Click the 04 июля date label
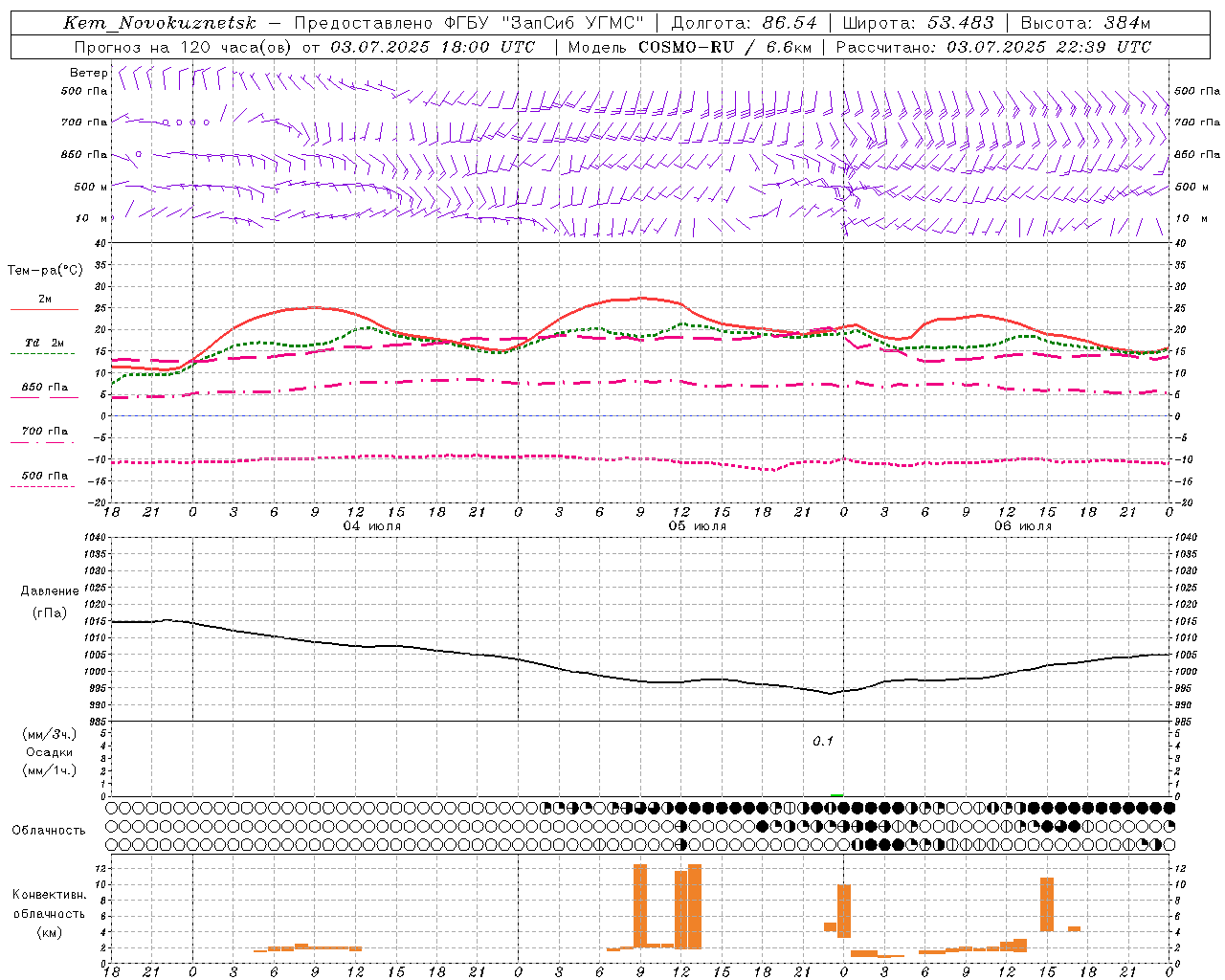The width and height of the screenshot is (1225, 980). point(372,526)
